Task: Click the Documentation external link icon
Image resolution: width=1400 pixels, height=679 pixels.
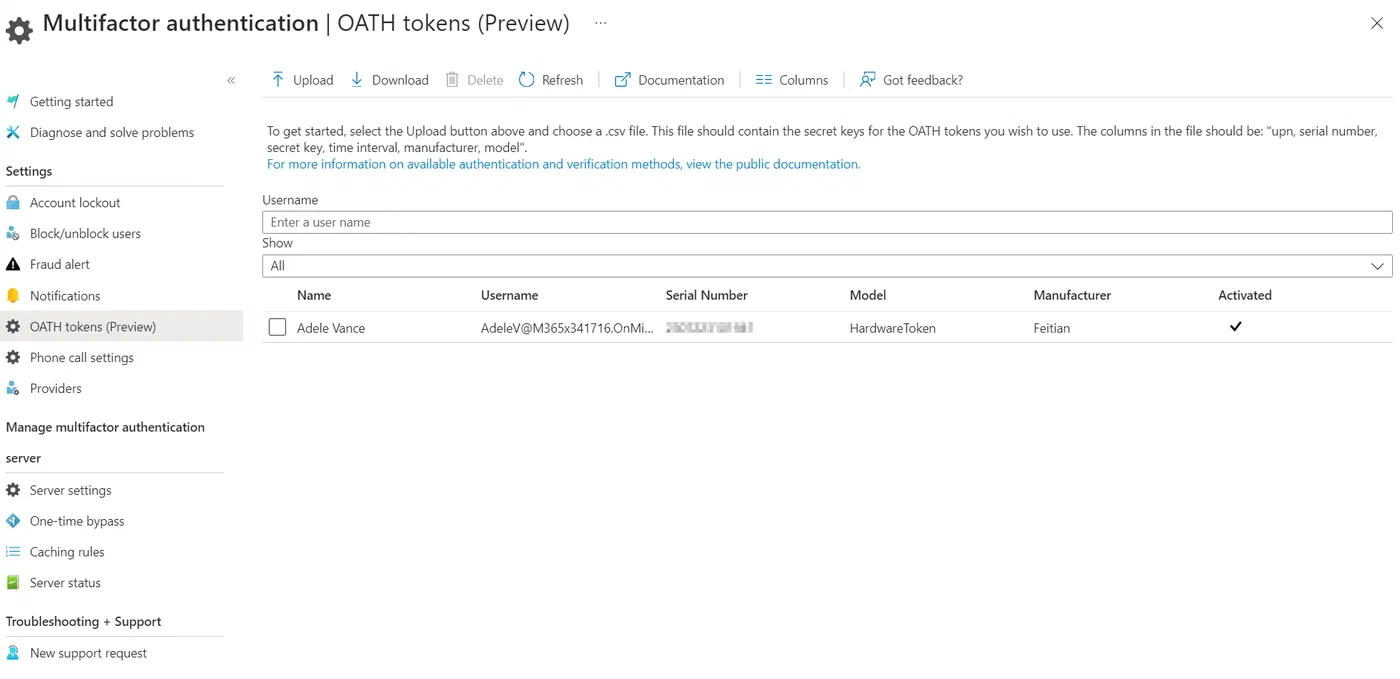Action: 622,79
